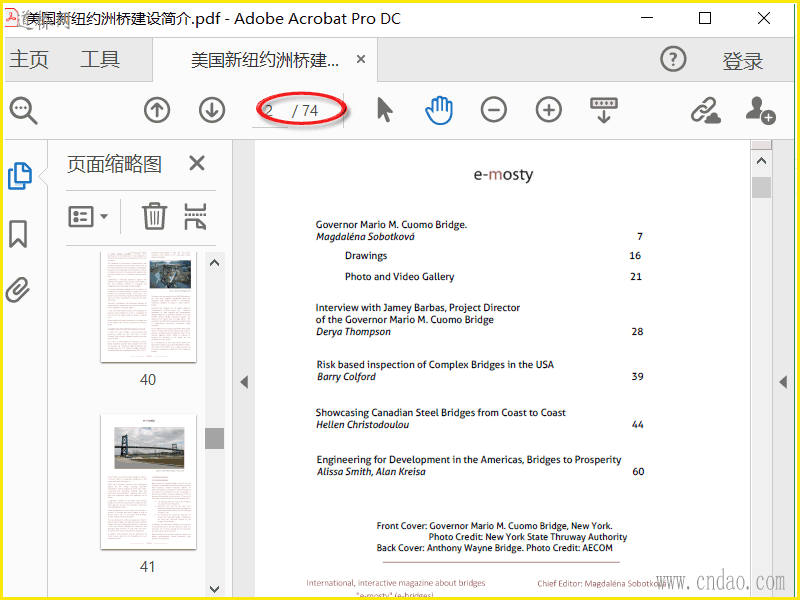The width and height of the screenshot is (800, 600).
Task: Switch to the 主页 tab
Action: [x=29, y=59]
